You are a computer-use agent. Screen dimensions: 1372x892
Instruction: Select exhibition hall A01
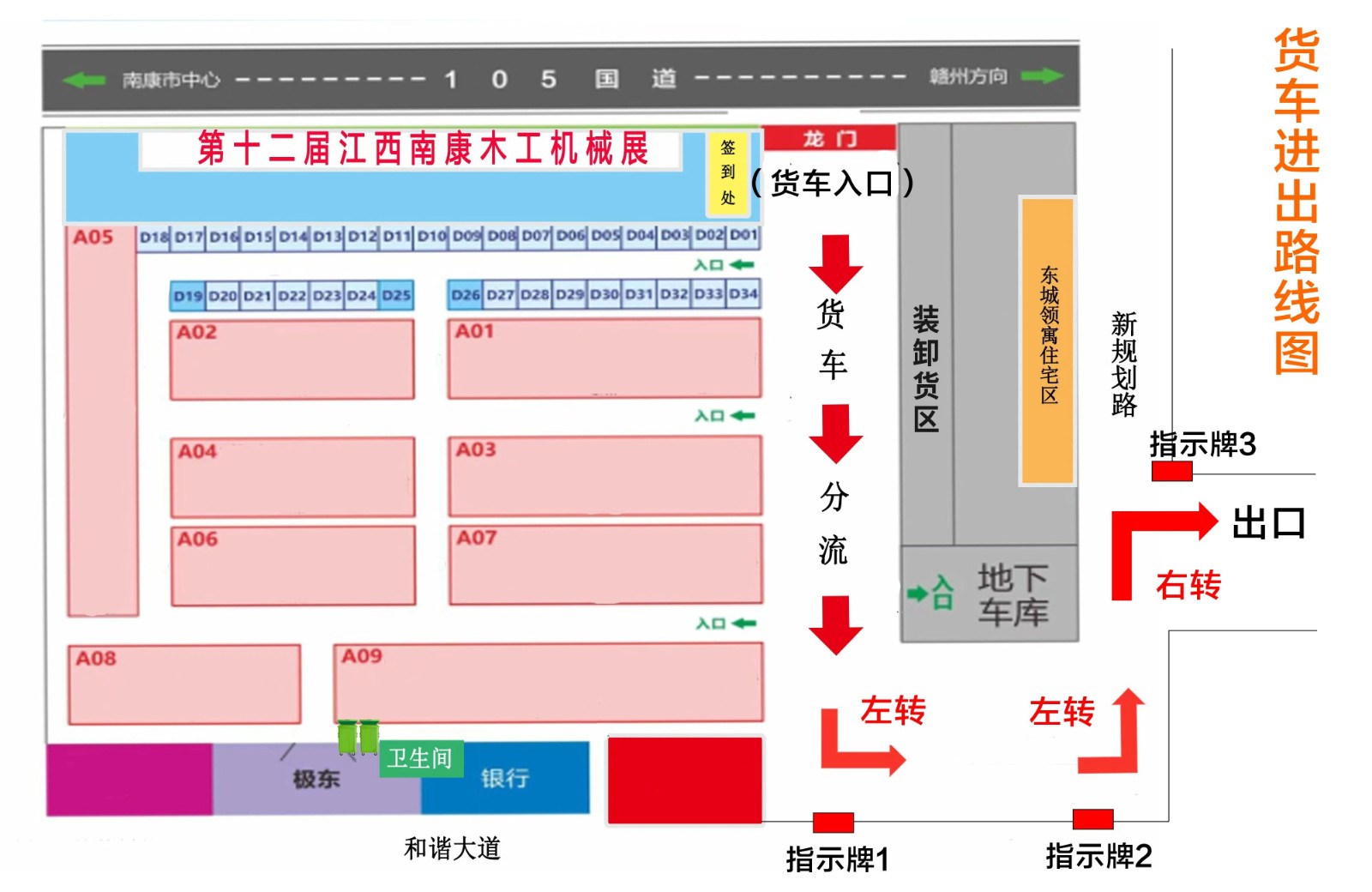[605, 359]
